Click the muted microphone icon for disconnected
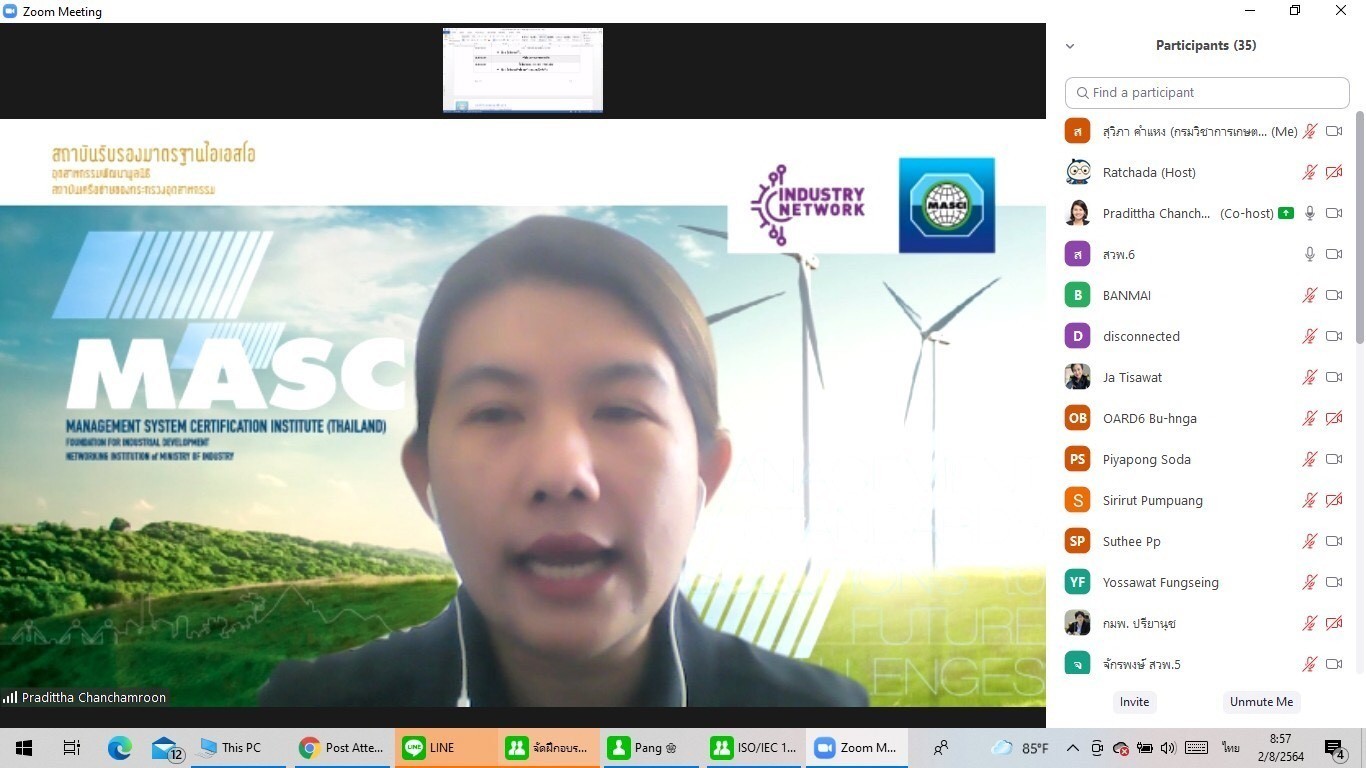The width and height of the screenshot is (1366, 768). (x=1309, y=336)
